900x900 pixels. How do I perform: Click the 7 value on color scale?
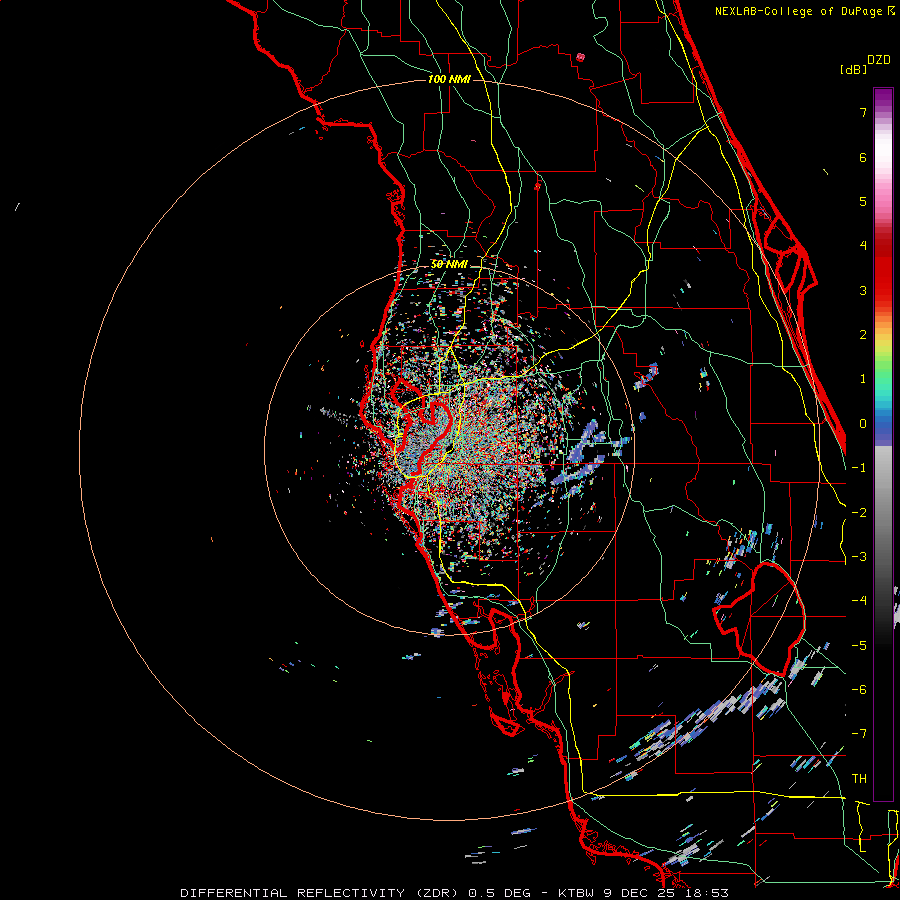863,112
